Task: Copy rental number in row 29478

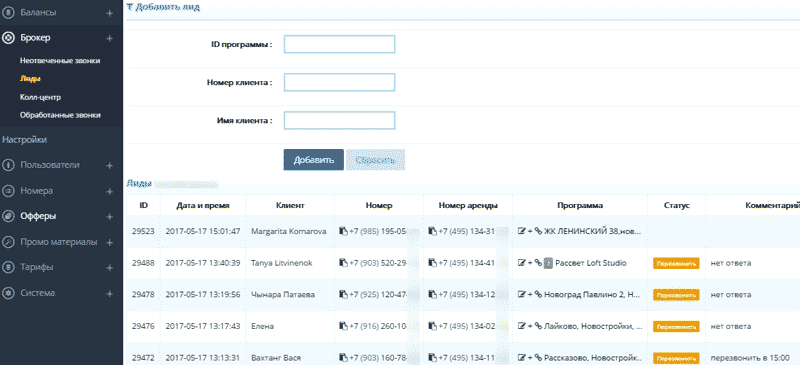Action: click(x=433, y=295)
